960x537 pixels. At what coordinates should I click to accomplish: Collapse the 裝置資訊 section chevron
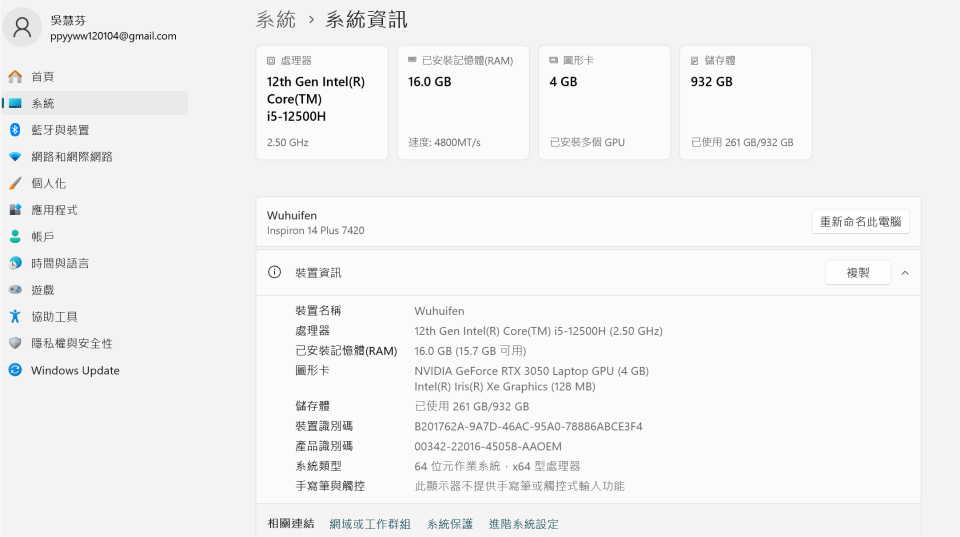905,272
